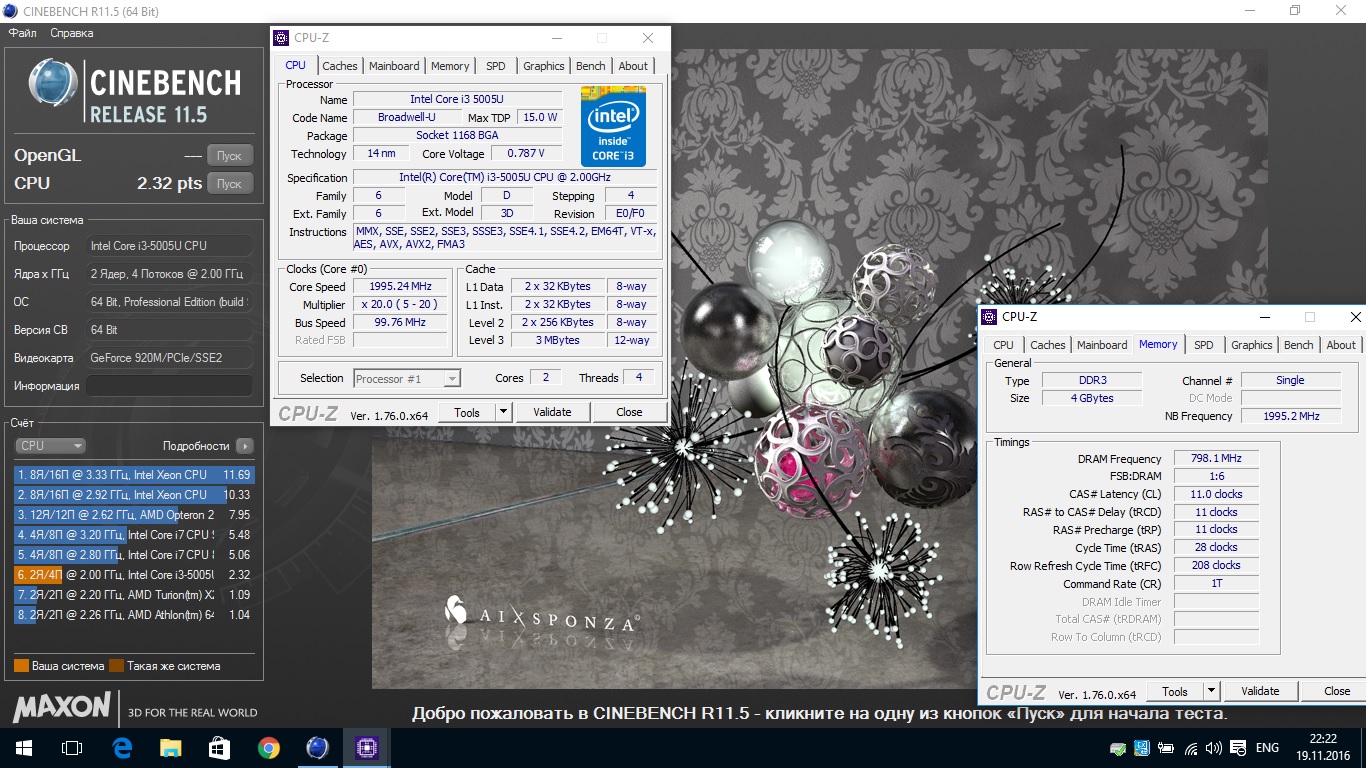Click the Core Speed value 1995.24 MHz
Screen dimensions: 1366x768
[x=400, y=287]
